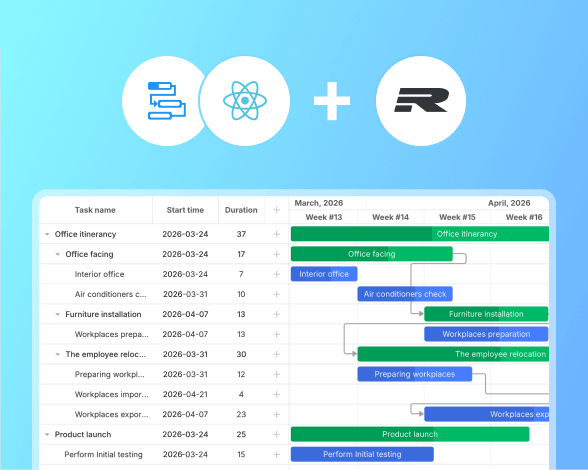
Task: Click Product launch duration 25
Action: point(241,434)
